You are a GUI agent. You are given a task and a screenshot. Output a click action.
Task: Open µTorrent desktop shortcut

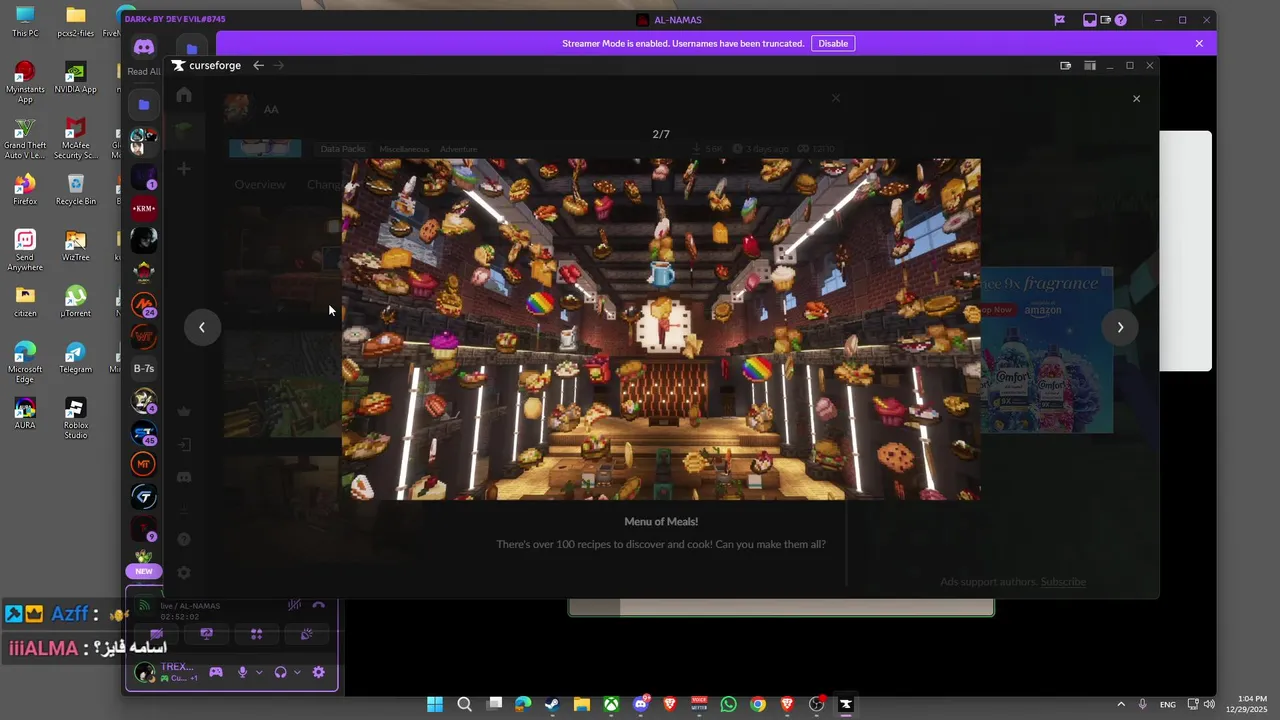76,300
